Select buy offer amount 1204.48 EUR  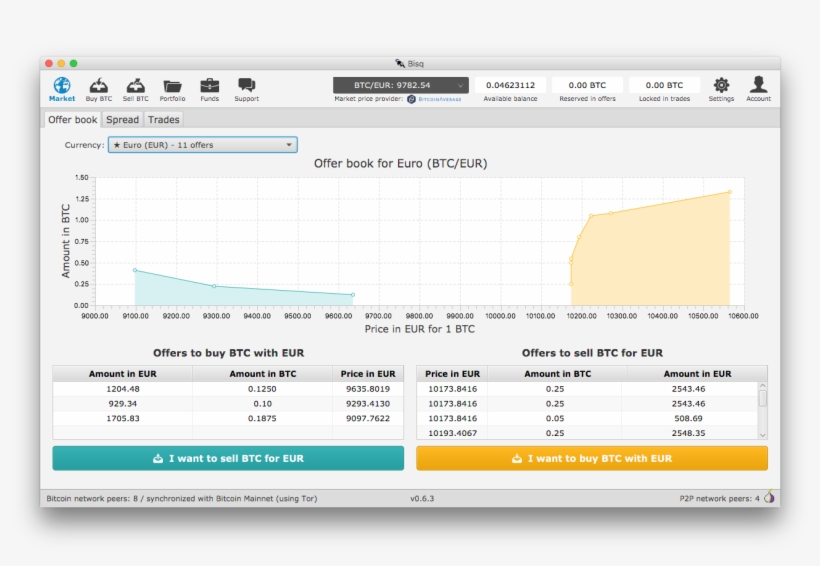[122, 389]
